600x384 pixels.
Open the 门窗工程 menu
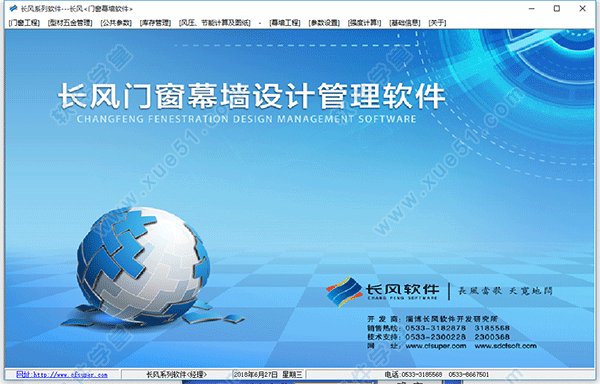24,23
